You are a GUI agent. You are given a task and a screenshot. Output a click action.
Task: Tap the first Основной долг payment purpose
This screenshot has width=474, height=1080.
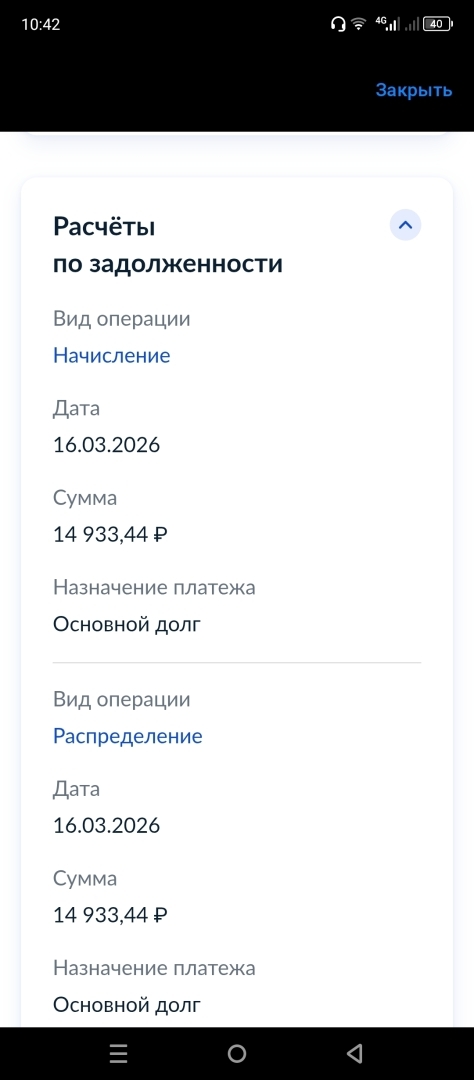[127, 624]
